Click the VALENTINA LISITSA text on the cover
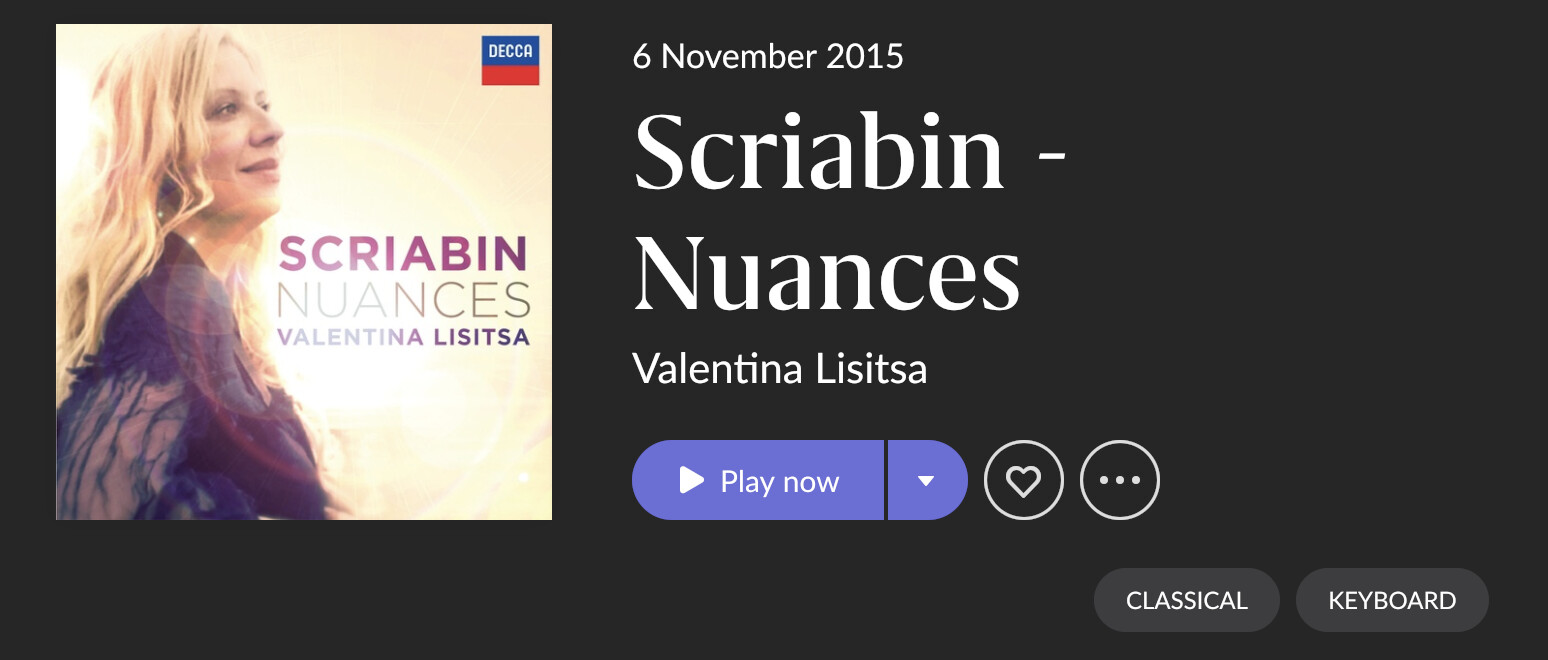The width and height of the screenshot is (1548, 660). 403,337
